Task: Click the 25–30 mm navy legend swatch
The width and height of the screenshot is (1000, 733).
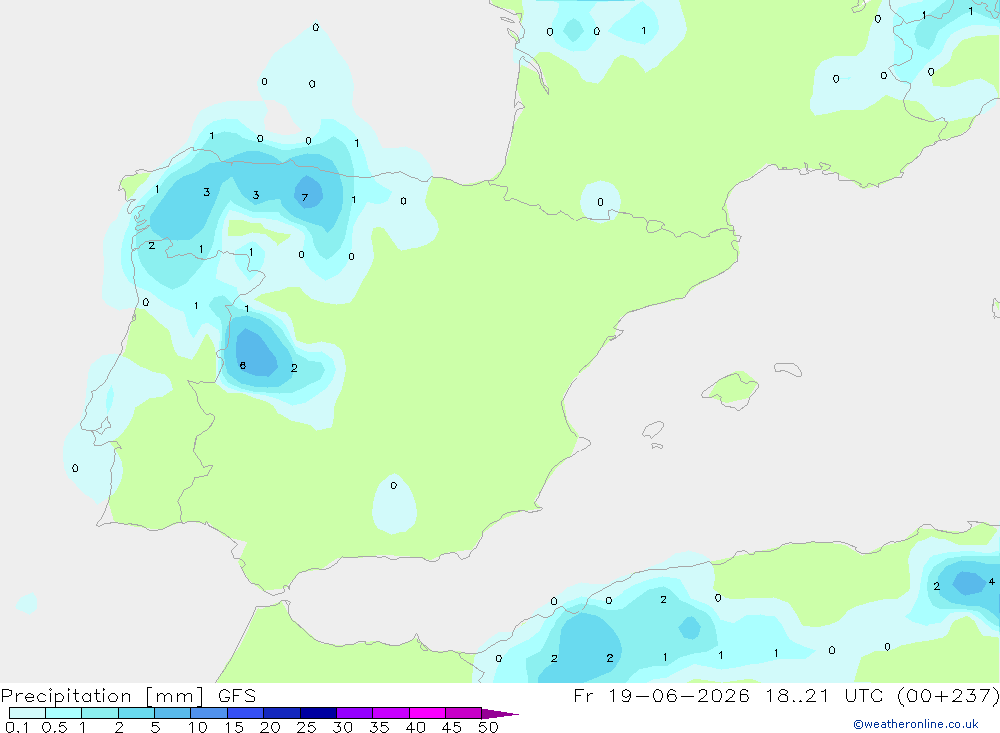Action: pos(318,713)
